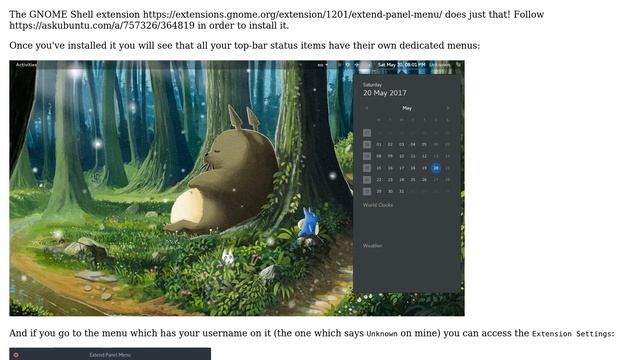The height and width of the screenshot is (360, 640).
Task: Click the 'Unknown' code text in paragraph
Action: point(382,334)
